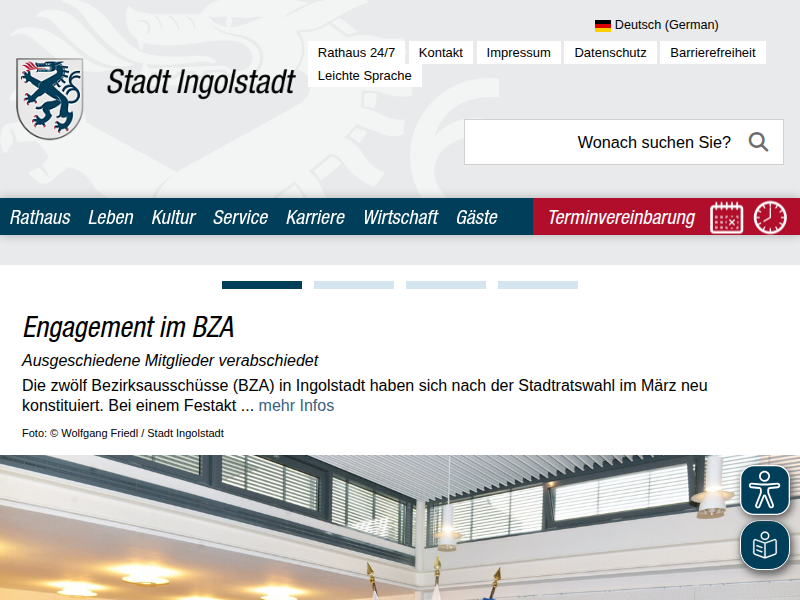800x600 pixels.
Task: Open Rathaus 24/7 link
Action: 356,53
